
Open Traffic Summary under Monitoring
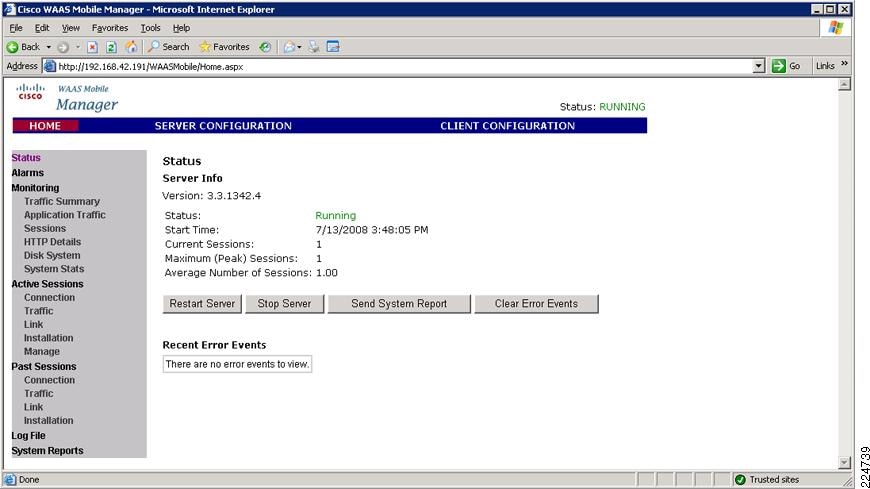pyautogui.click(x=62, y=201)
